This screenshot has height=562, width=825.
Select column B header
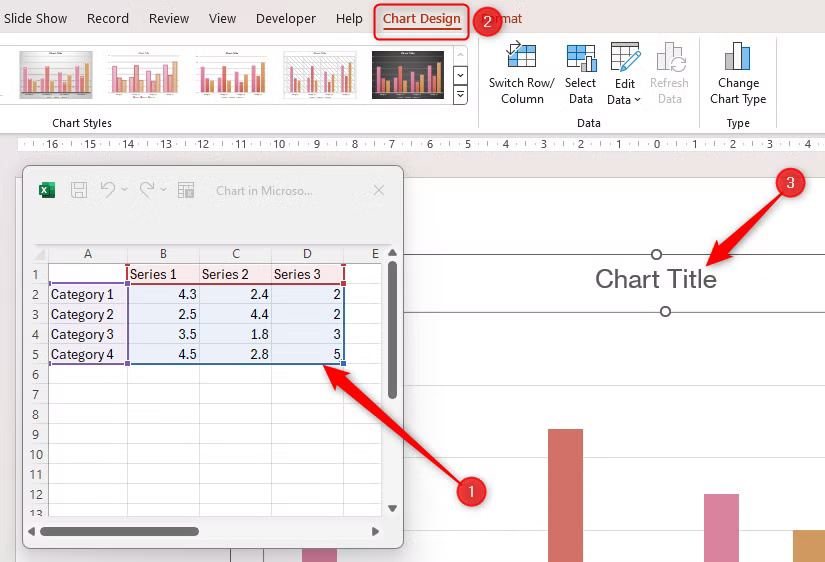(163, 254)
